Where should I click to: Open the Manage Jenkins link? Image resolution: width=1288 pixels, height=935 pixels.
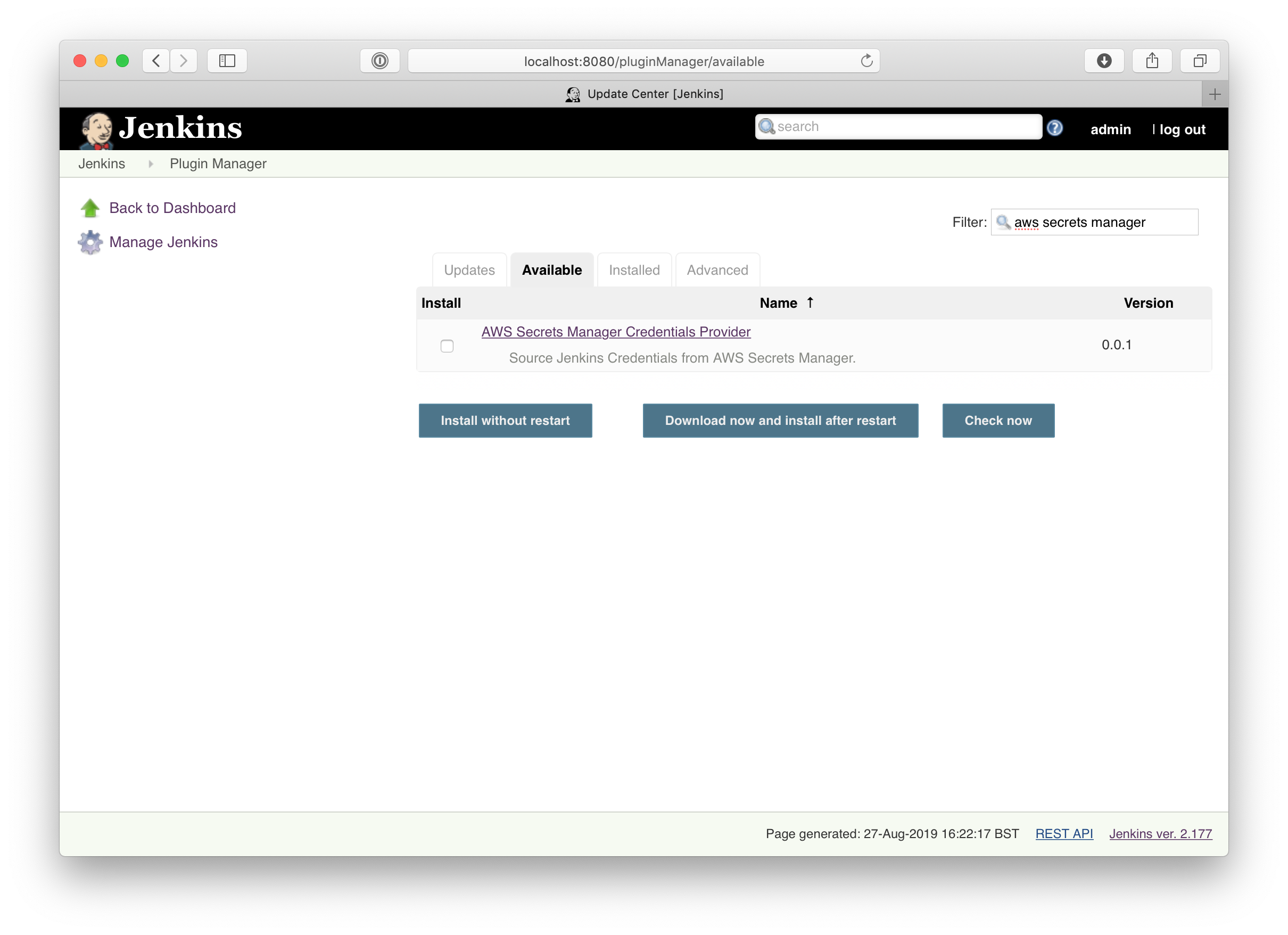point(163,243)
